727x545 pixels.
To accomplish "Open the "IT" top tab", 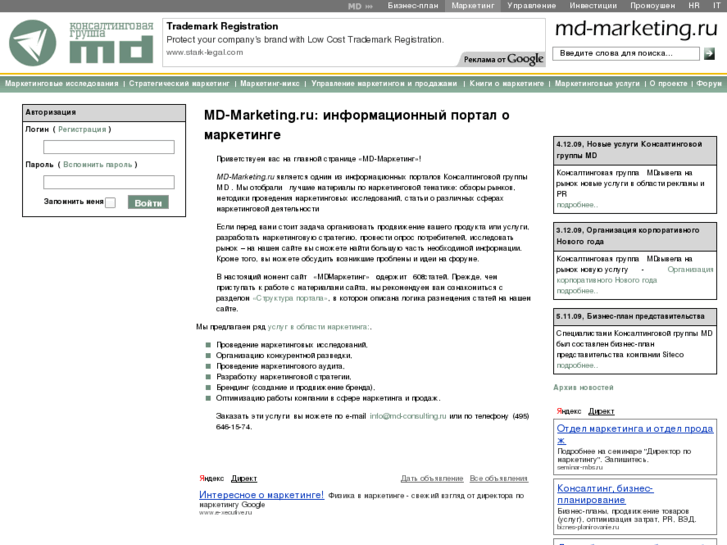I will (x=716, y=6).
